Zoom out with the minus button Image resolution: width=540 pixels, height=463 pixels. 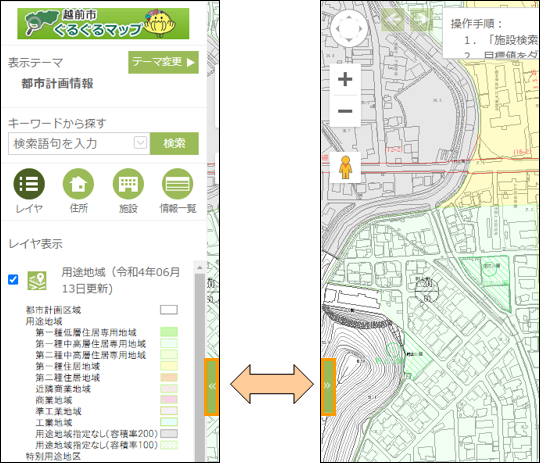click(345, 111)
